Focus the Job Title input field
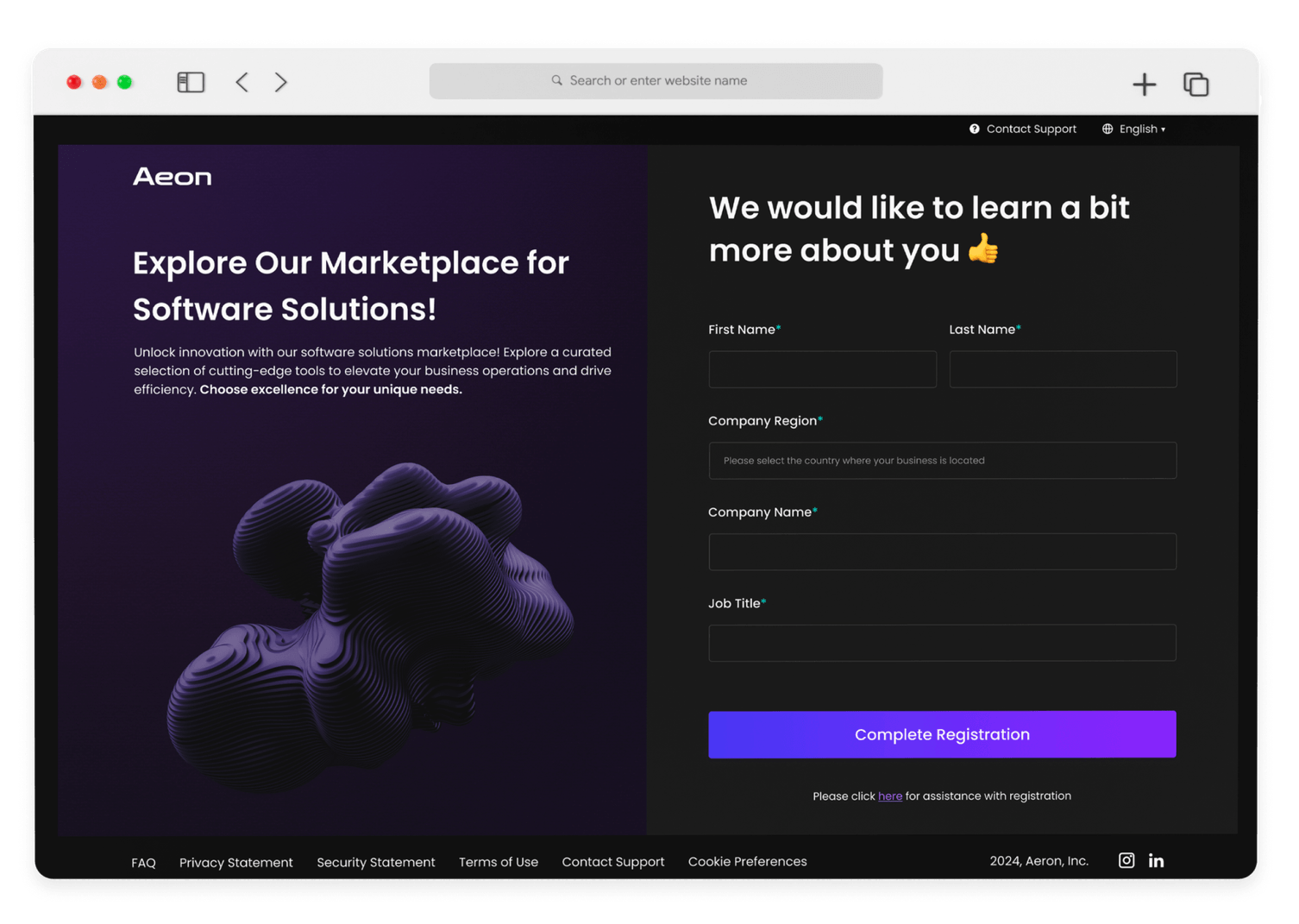 (x=943, y=643)
